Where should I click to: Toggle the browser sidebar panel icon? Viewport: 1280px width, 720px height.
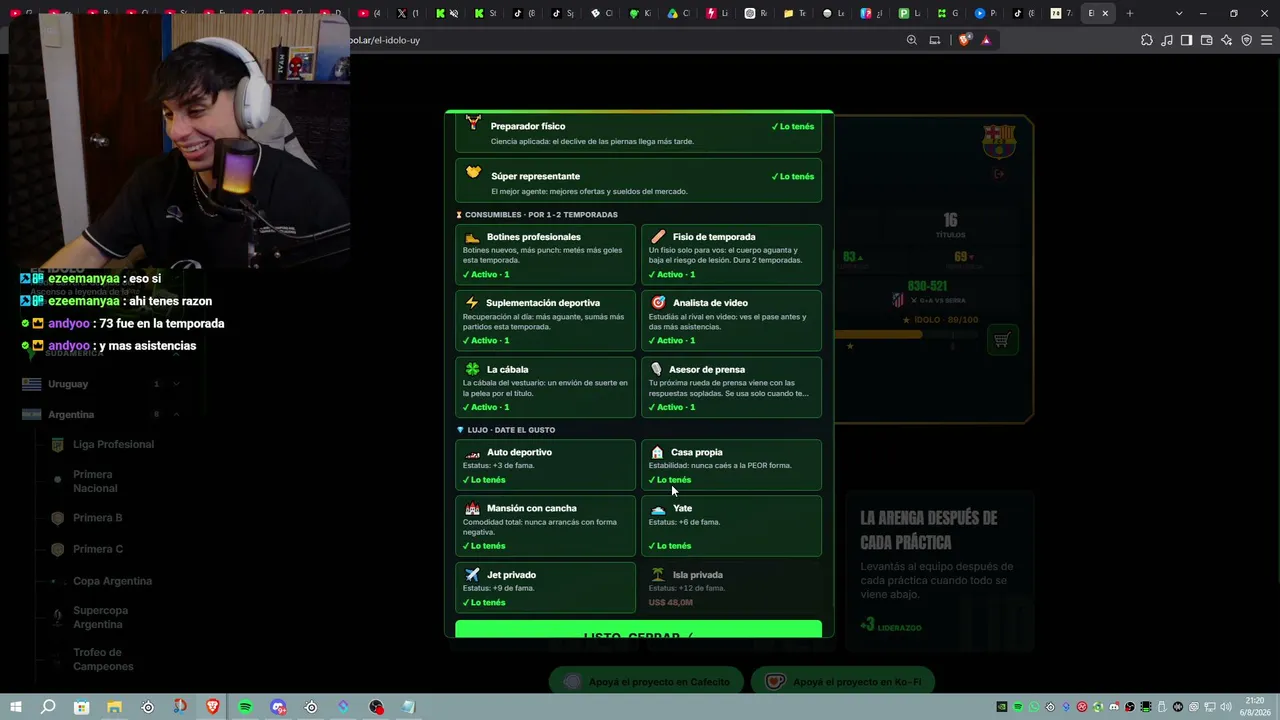click(x=1186, y=40)
